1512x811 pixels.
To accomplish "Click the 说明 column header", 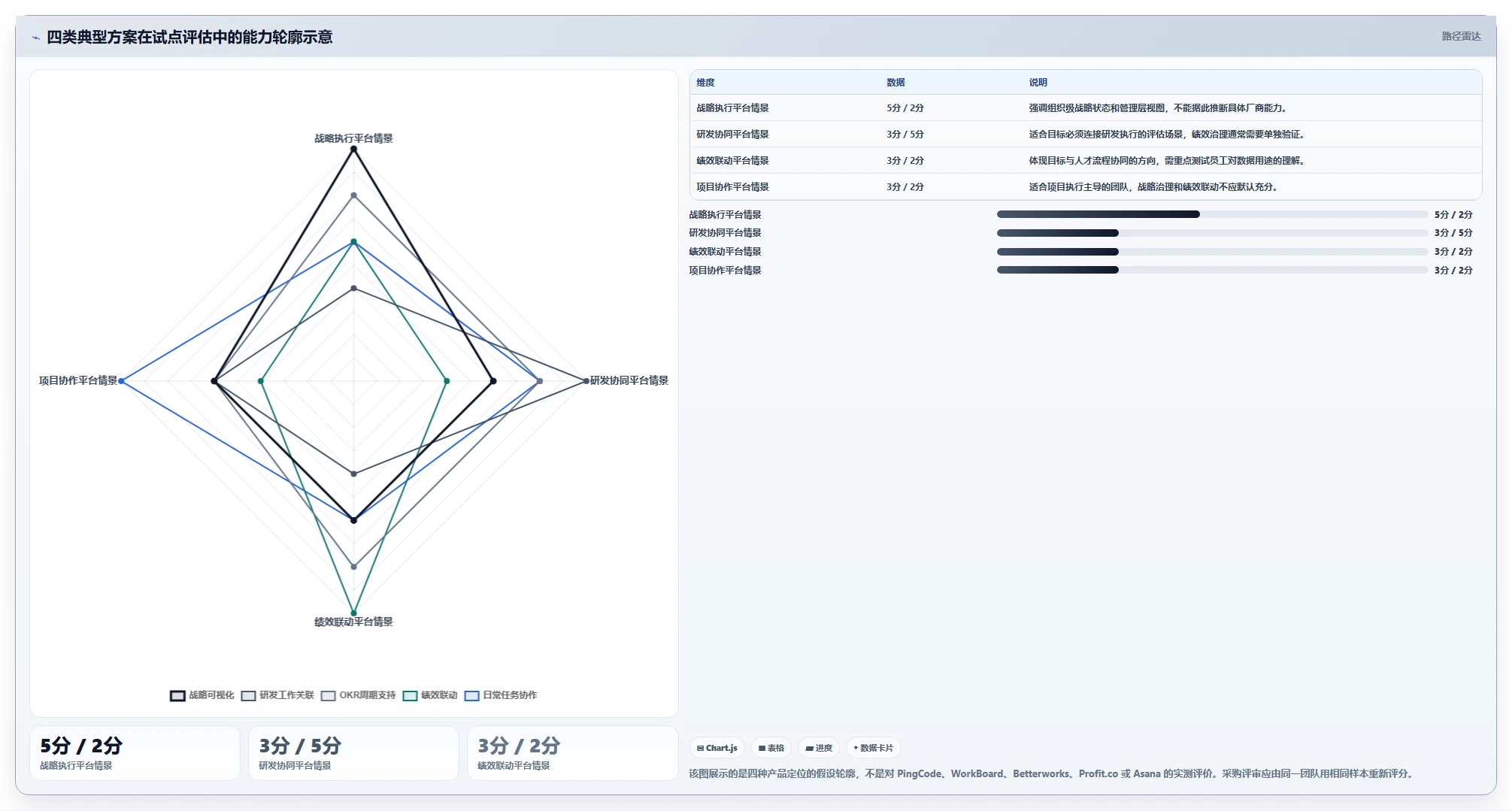I will point(1038,83).
